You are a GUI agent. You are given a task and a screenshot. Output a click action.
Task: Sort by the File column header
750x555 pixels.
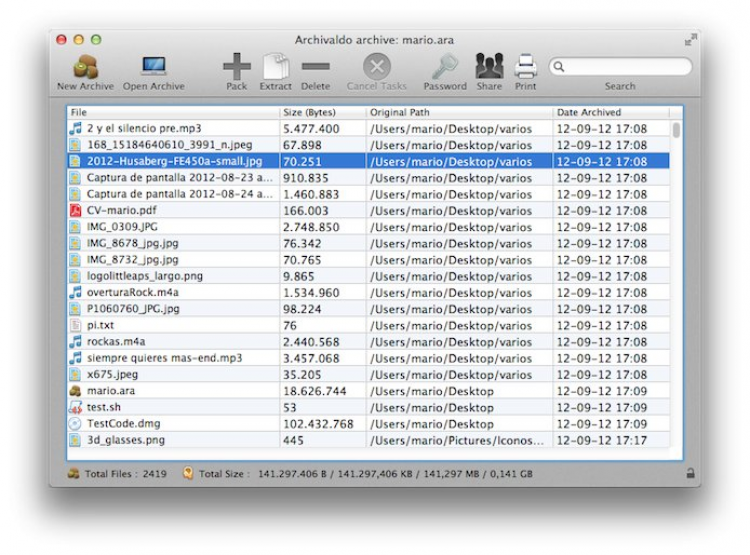click(x=173, y=112)
